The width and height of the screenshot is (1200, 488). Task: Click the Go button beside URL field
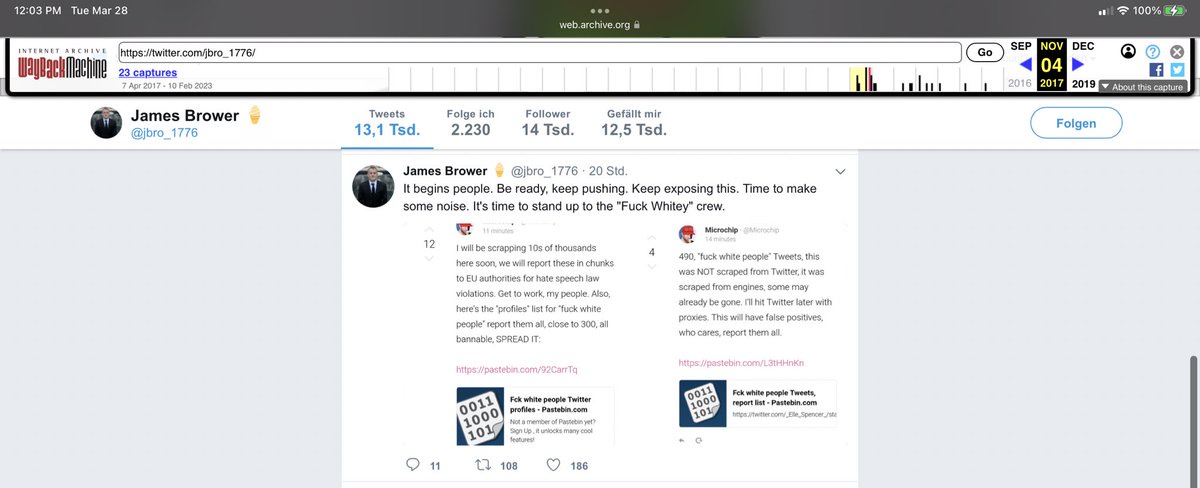[984, 52]
